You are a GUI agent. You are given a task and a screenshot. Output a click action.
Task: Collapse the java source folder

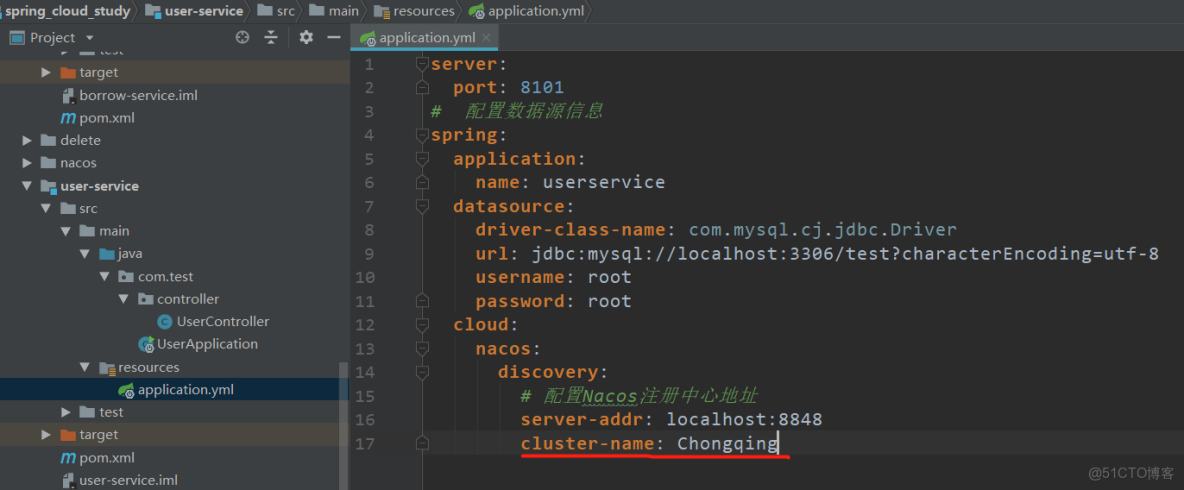tap(85, 254)
